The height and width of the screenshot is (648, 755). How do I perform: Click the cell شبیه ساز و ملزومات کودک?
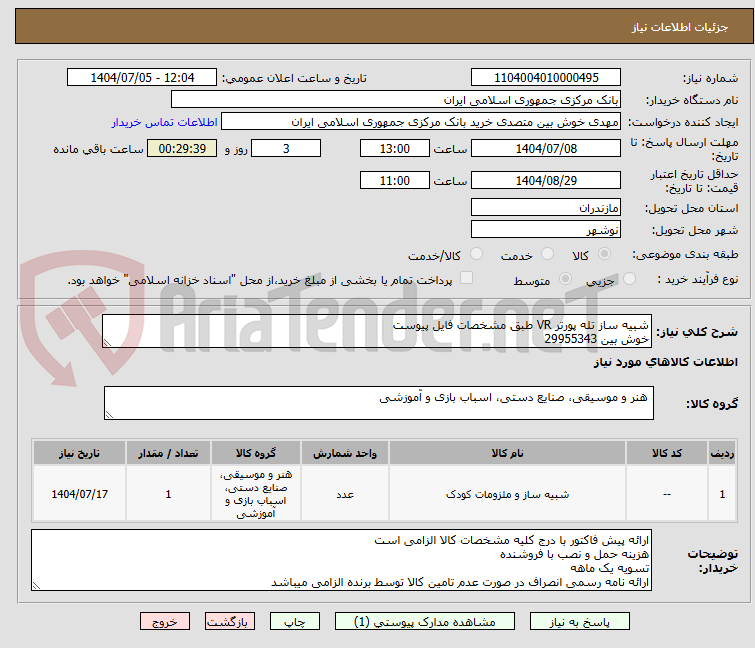(508, 494)
